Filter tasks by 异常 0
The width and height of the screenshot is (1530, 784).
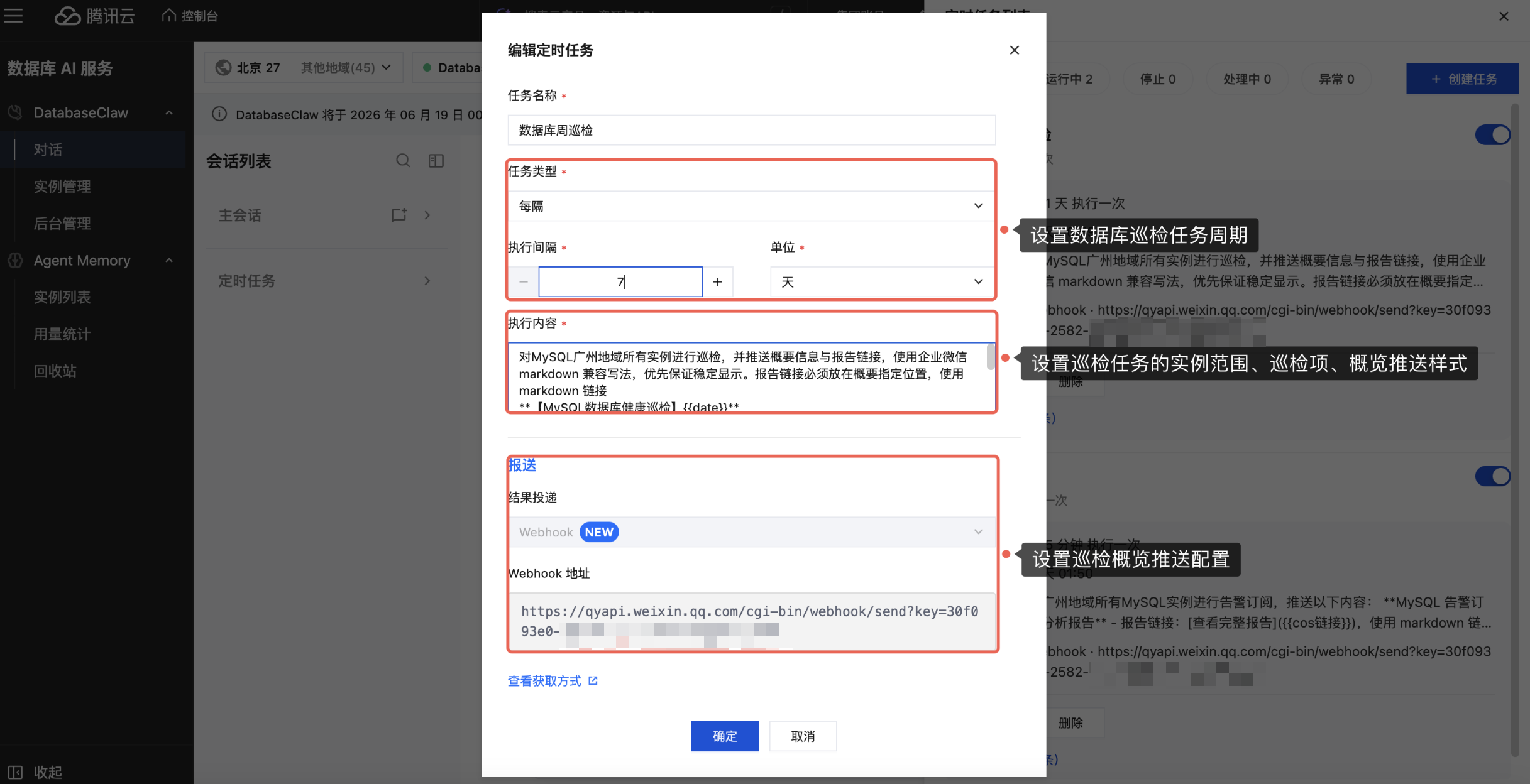pyautogui.click(x=1336, y=79)
